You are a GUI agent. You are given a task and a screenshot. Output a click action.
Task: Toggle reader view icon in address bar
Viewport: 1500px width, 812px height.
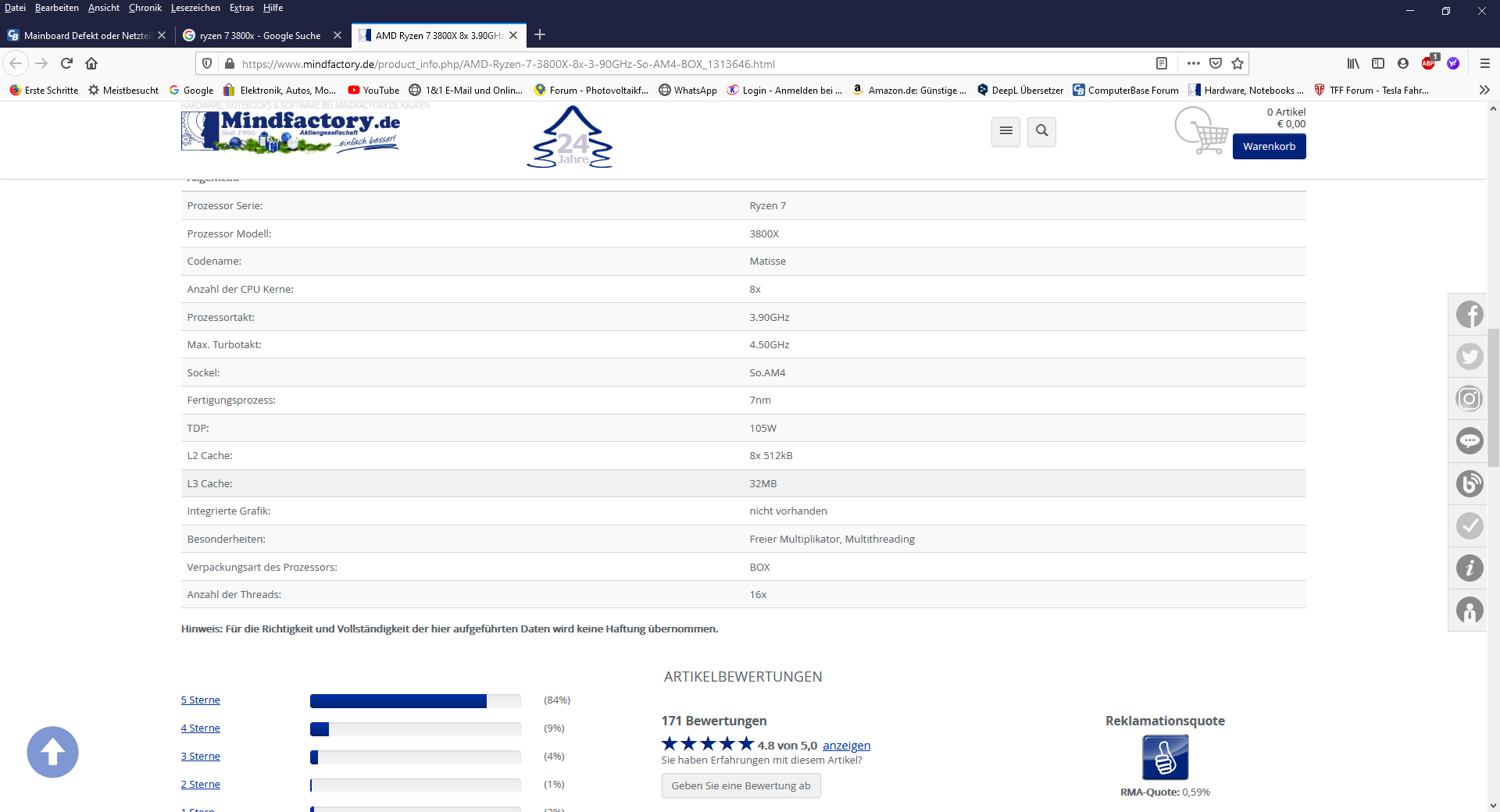click(1162, 63)
